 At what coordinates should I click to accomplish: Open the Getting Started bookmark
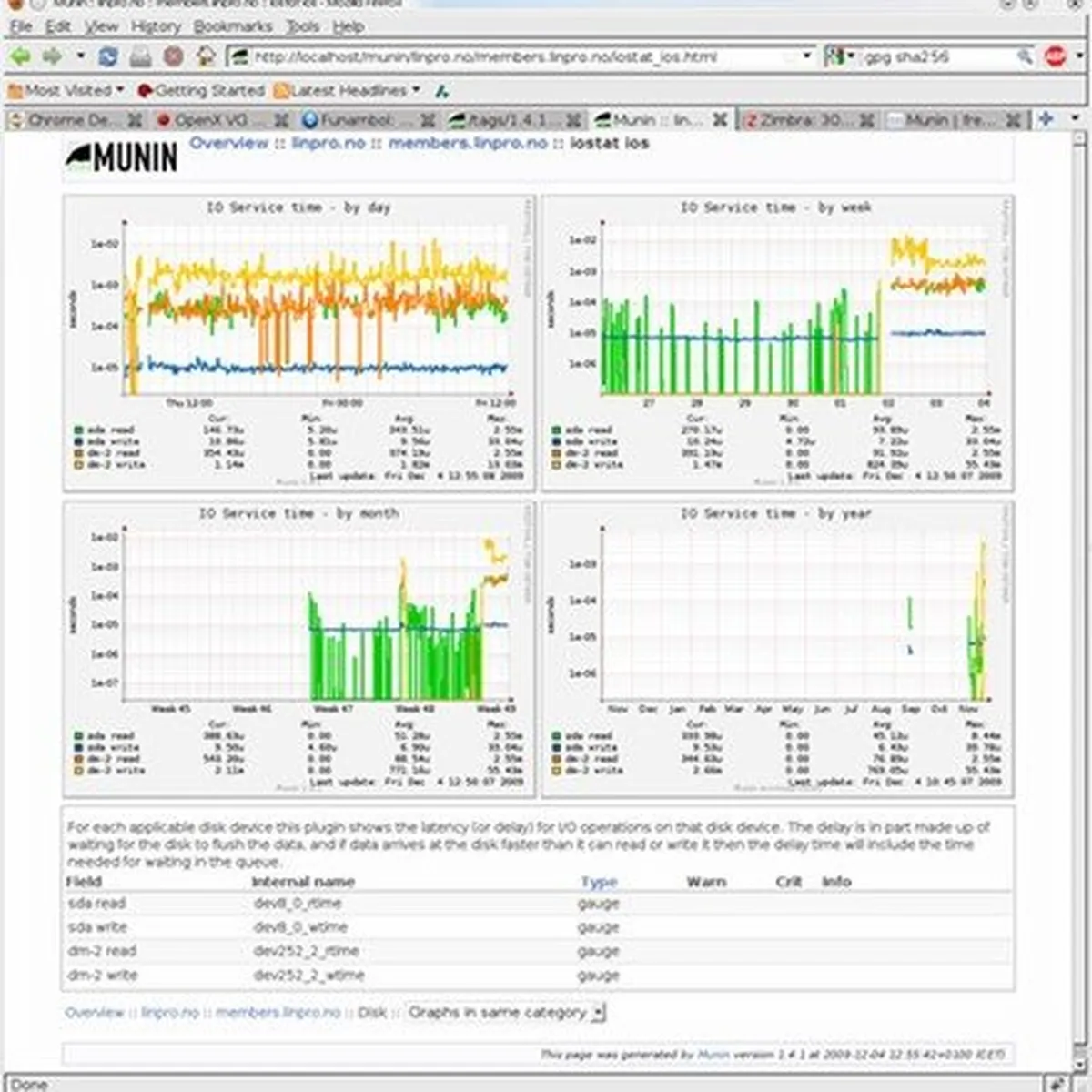point(200,90)
